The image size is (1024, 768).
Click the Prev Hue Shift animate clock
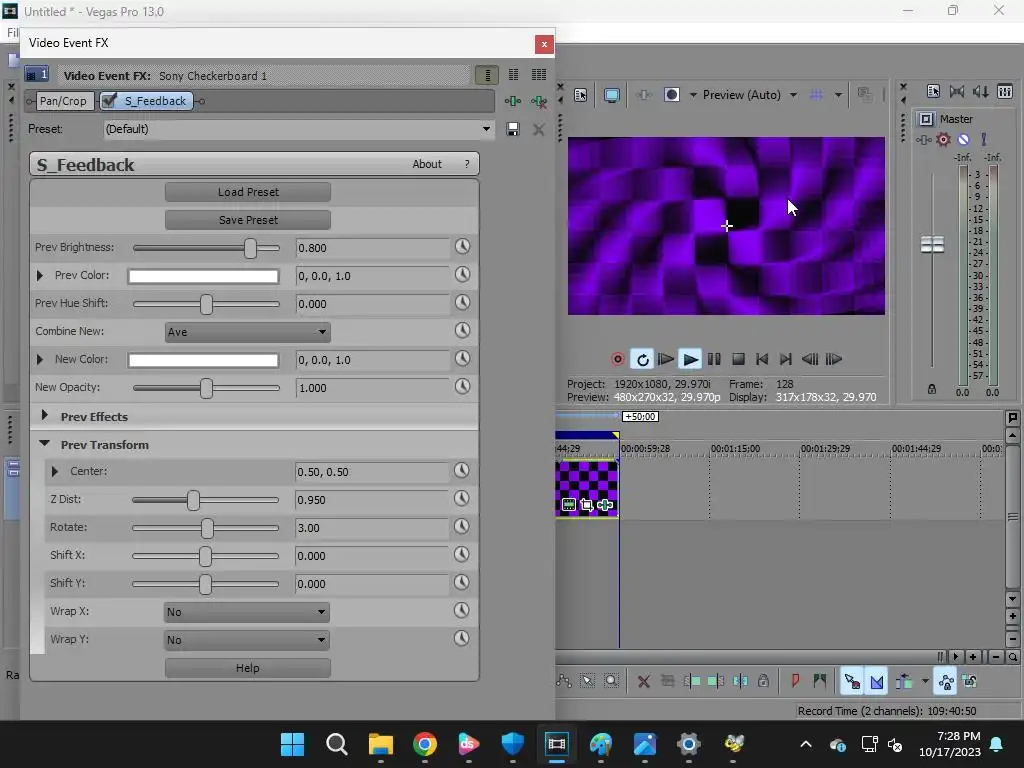coord(462,302)
